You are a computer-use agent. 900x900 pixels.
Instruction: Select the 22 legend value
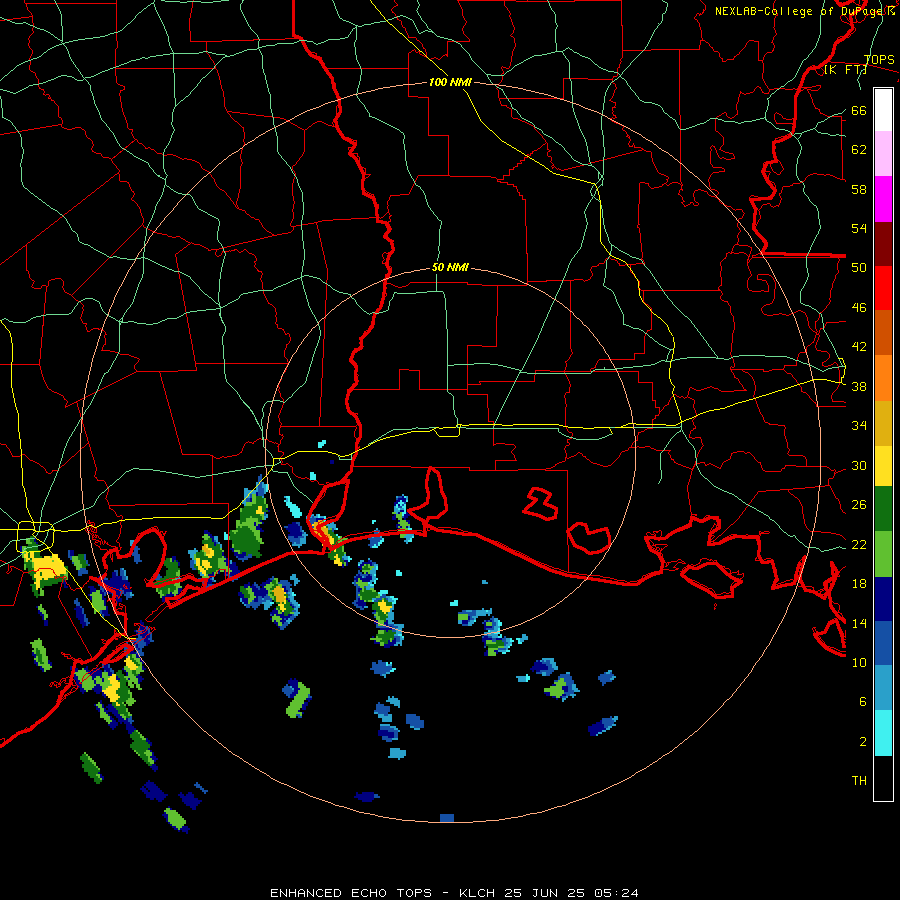point(859,545)
